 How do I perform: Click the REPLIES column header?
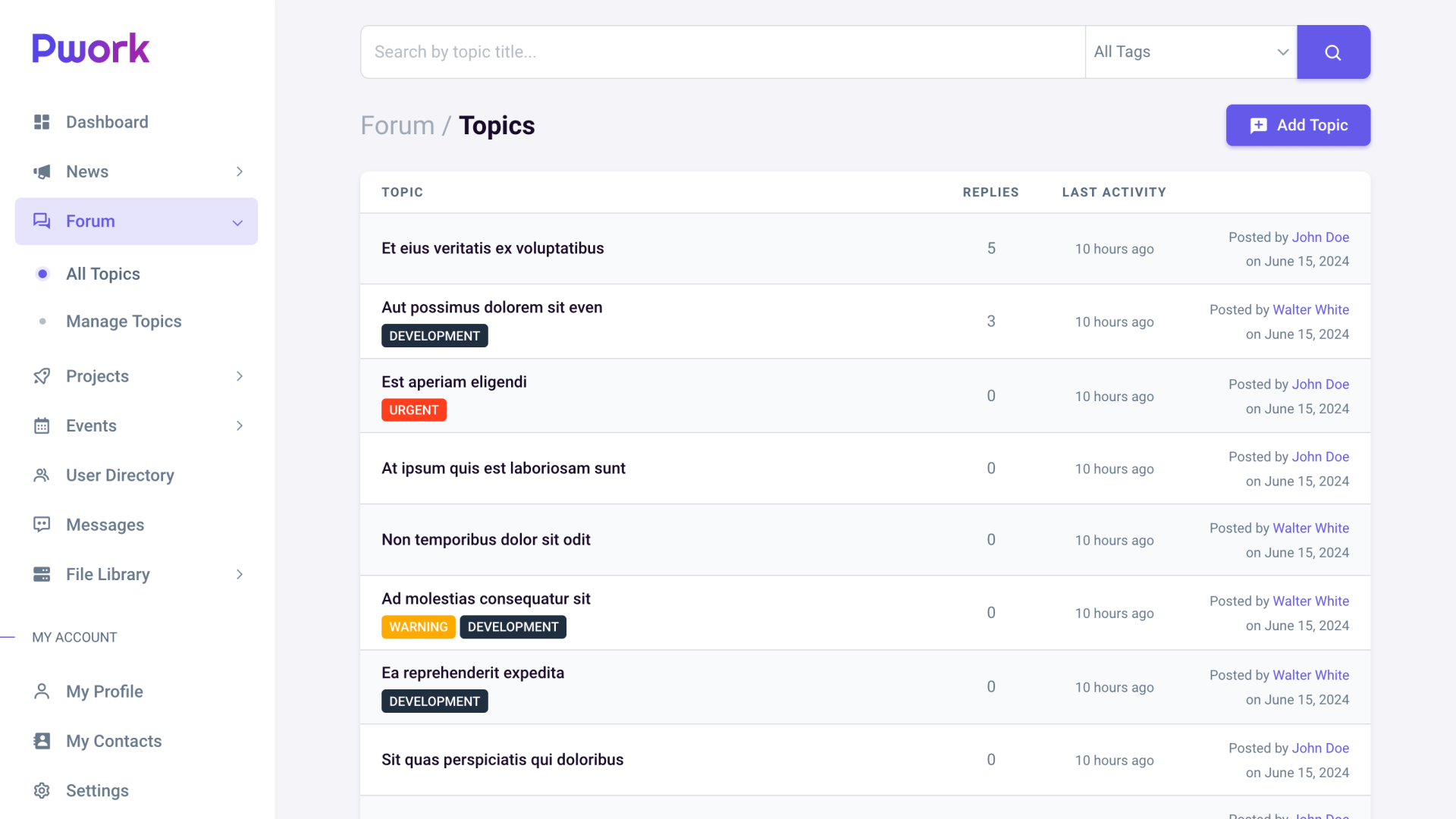pos(990,192)
